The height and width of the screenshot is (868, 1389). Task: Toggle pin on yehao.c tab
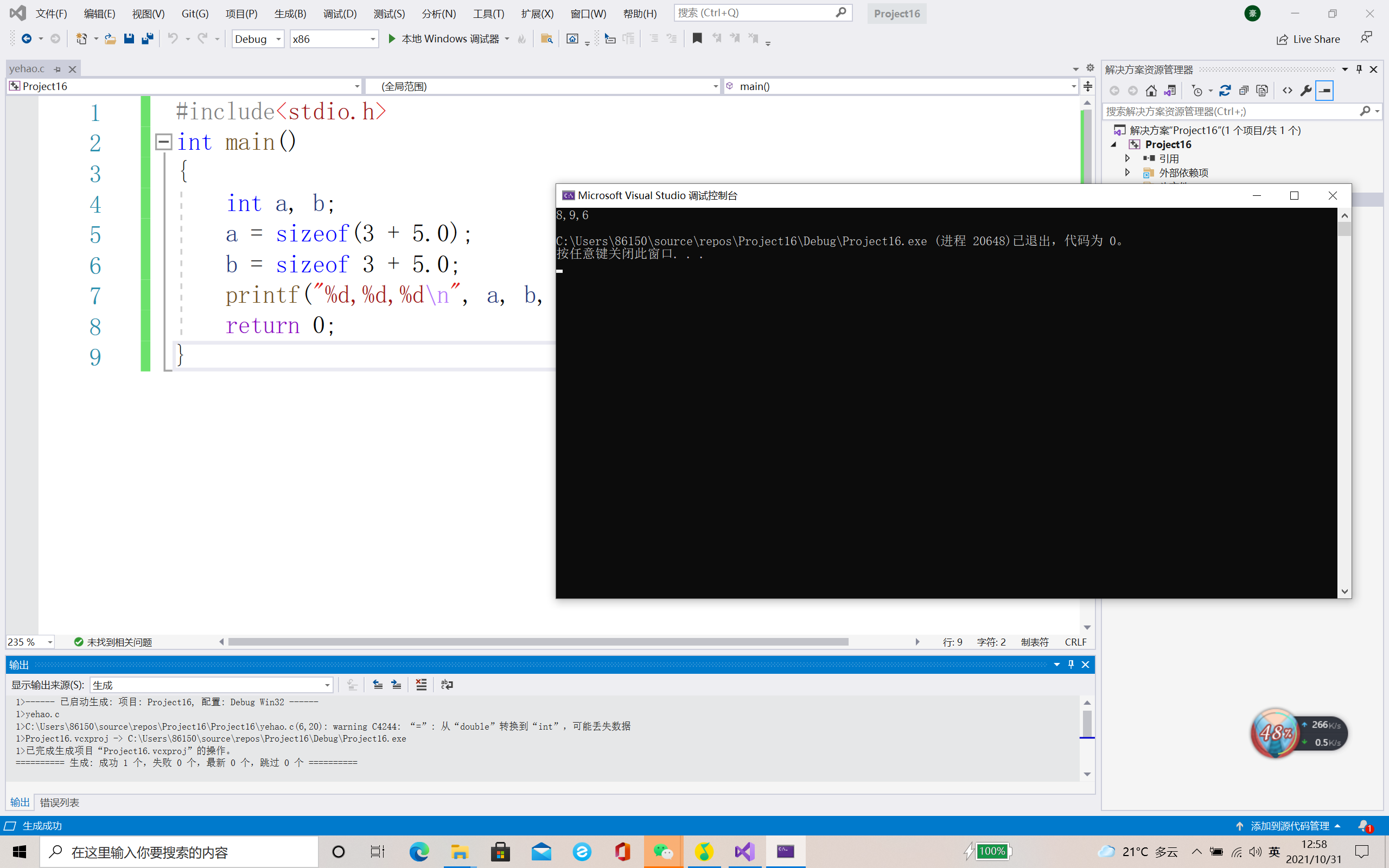(58, 69)
